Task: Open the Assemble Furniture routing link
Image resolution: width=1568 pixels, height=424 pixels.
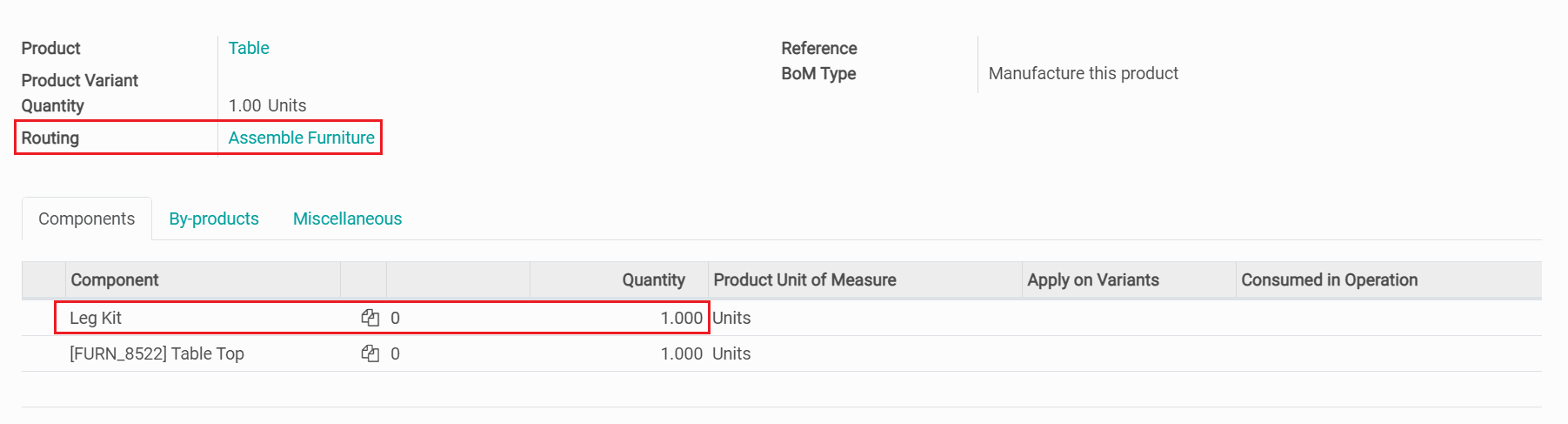Action: click(x=301, y=138)
